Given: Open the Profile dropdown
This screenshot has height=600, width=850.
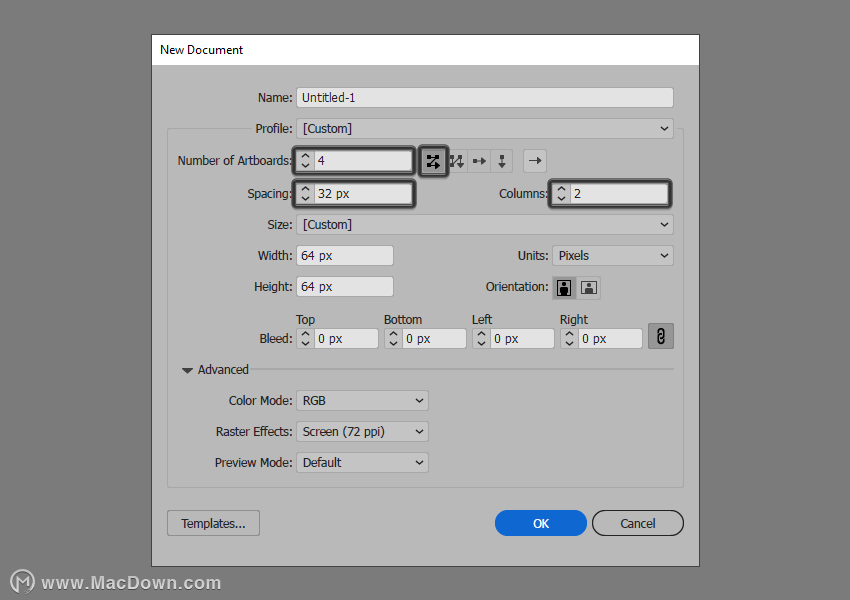Looking at the screenshot, I should pyautogui.click(x=485, y=128).
